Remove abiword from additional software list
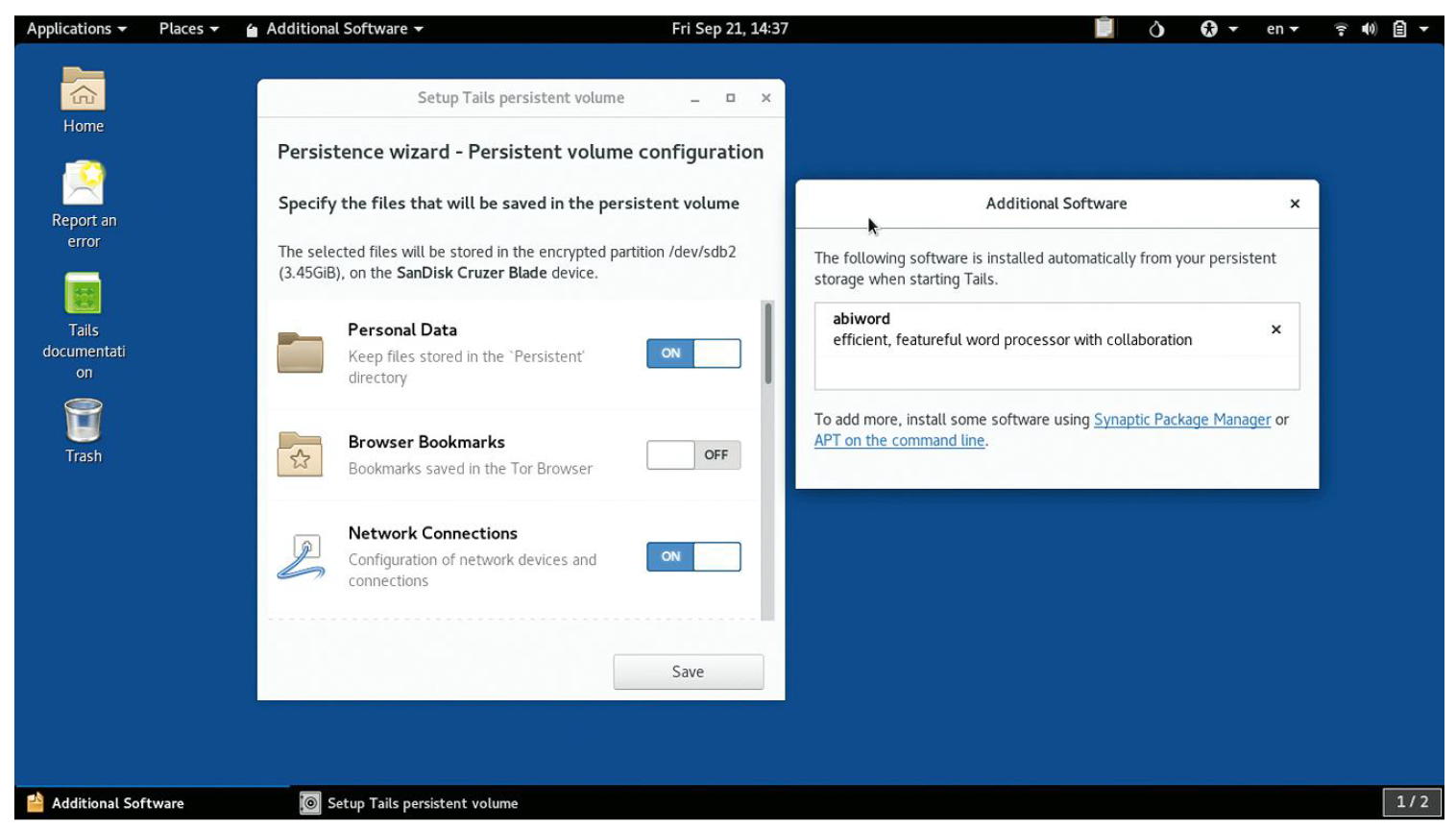The width and height of the screenshot is (1456, 829). [1275, 329]
